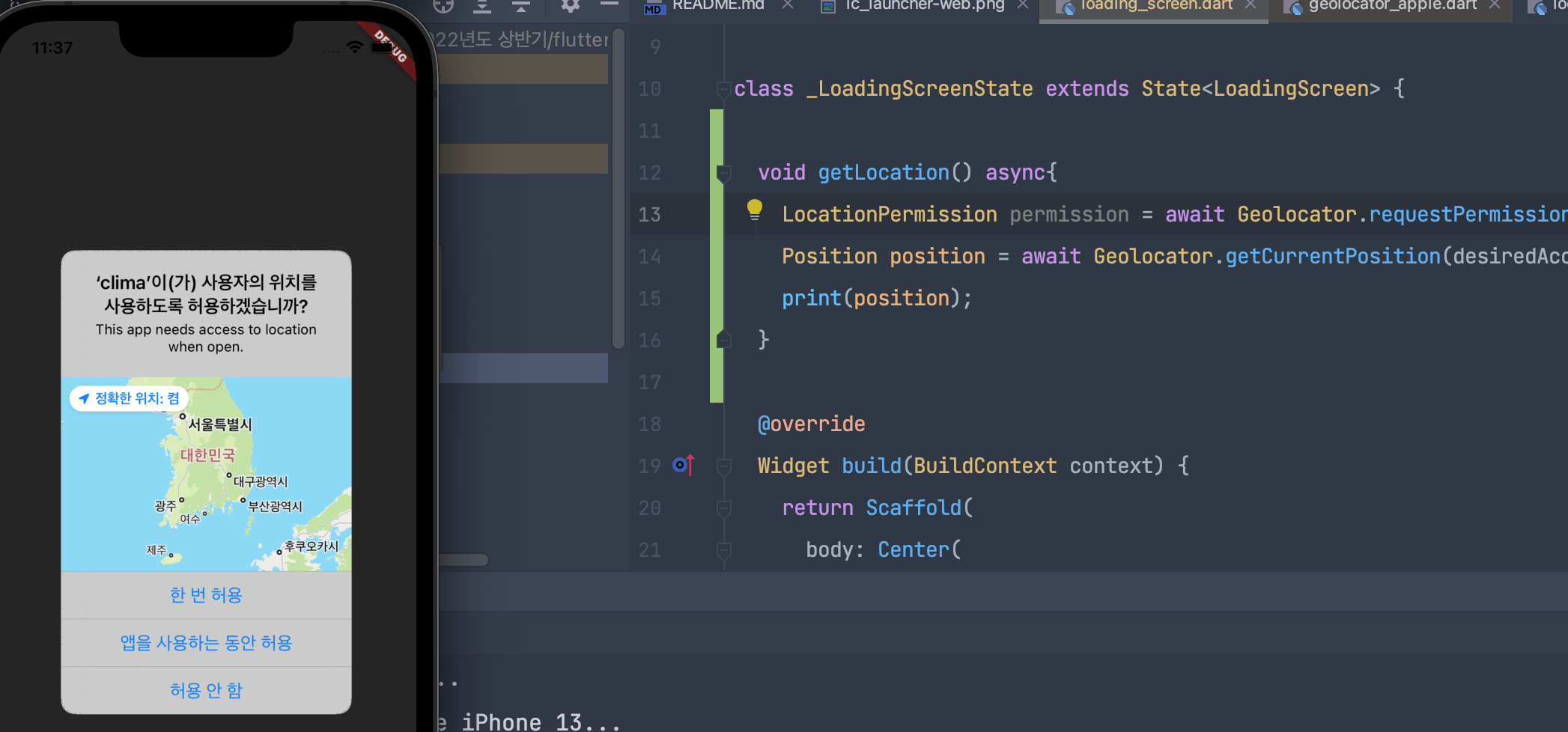Click fold end marker at line 16
Screen dimensions: 1568x732
[x=723, y=339]
